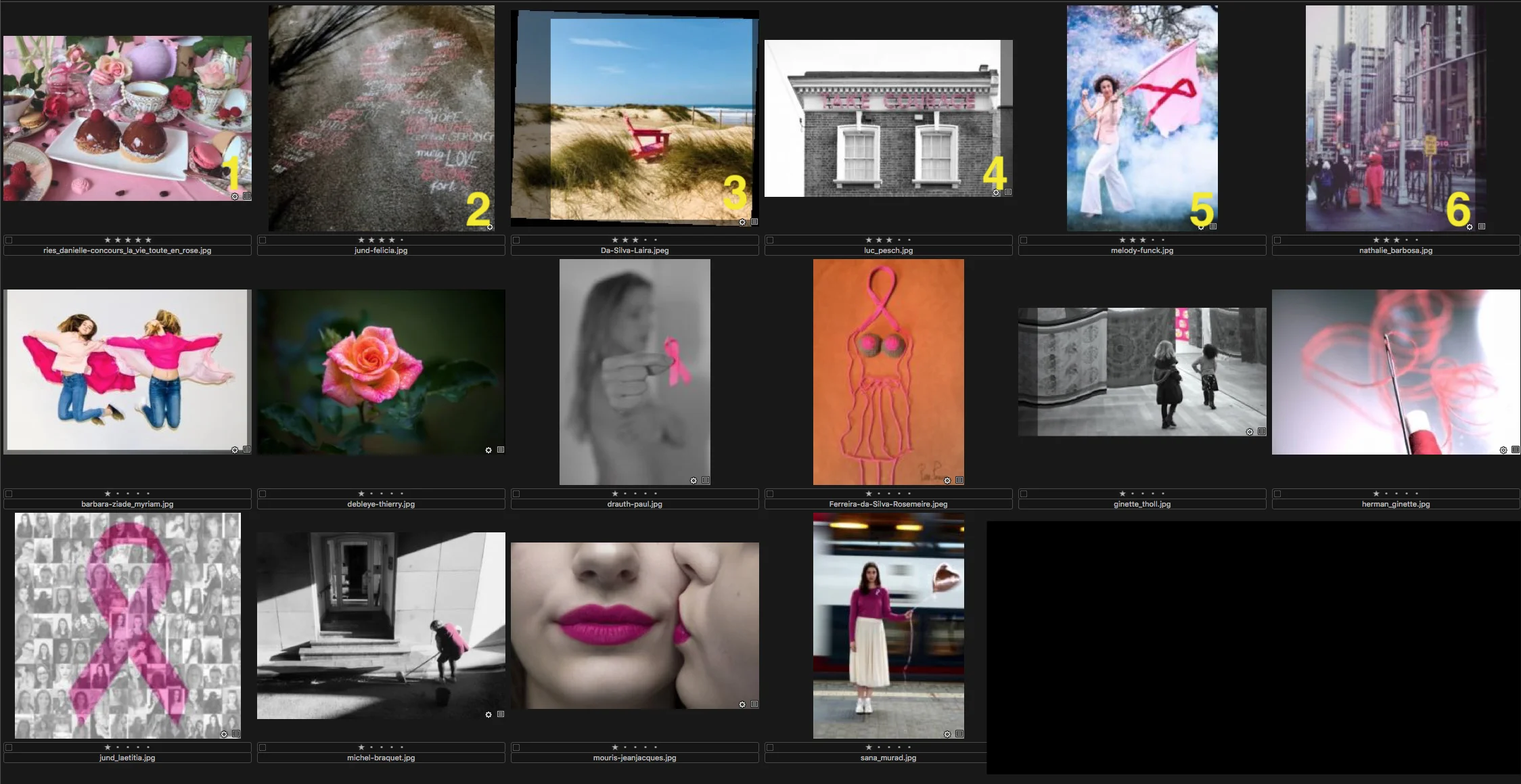Select the lips kiss photo thumbnail
This screenshot has height=784, width=1521.
pos(634,625)
